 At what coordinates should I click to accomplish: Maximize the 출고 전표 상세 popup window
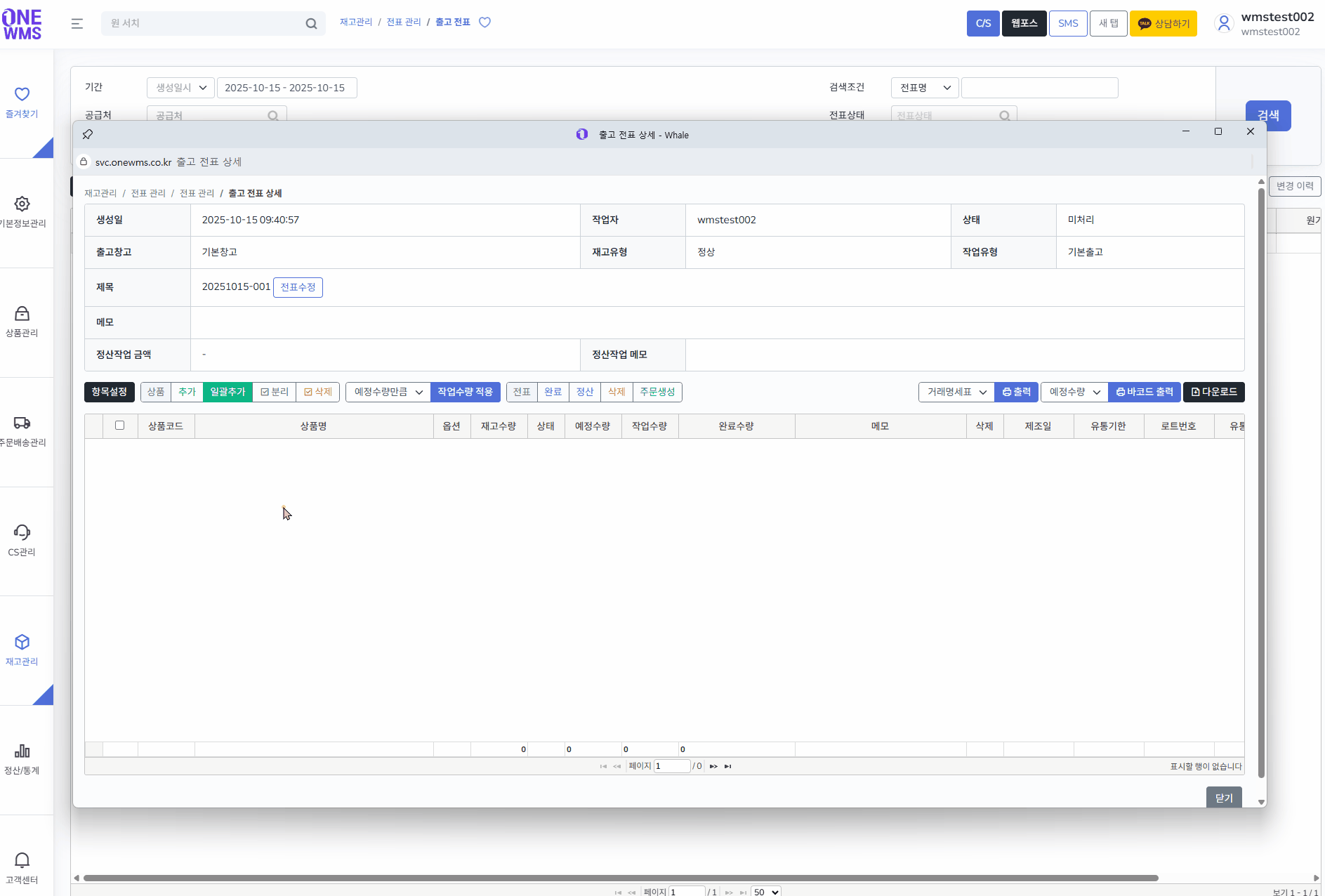coord(1218,131)
